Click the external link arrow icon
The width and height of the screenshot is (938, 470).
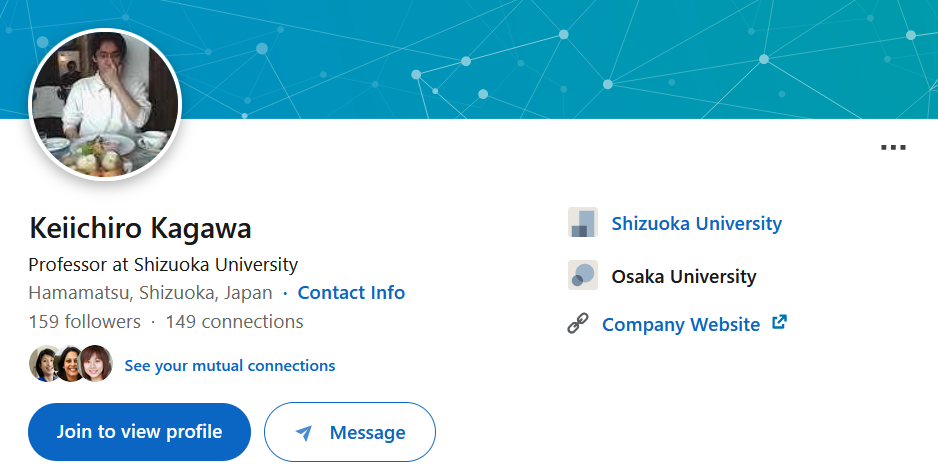[x=779, y=322]
